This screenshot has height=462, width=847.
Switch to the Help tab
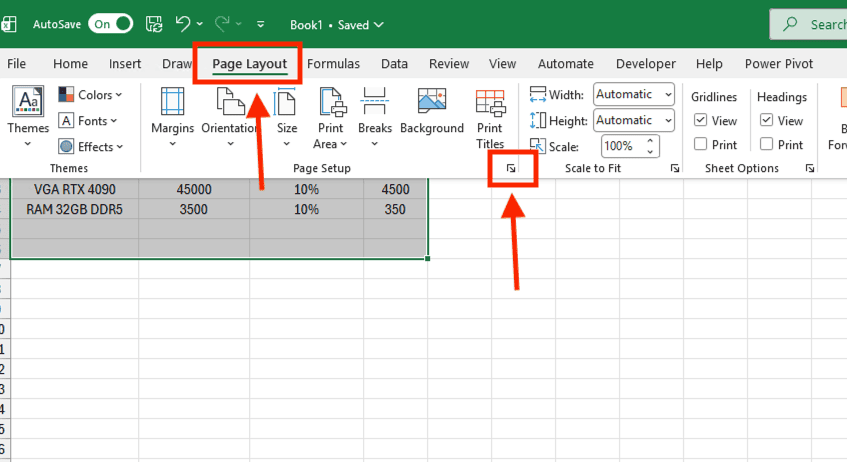tap(709, 64)
